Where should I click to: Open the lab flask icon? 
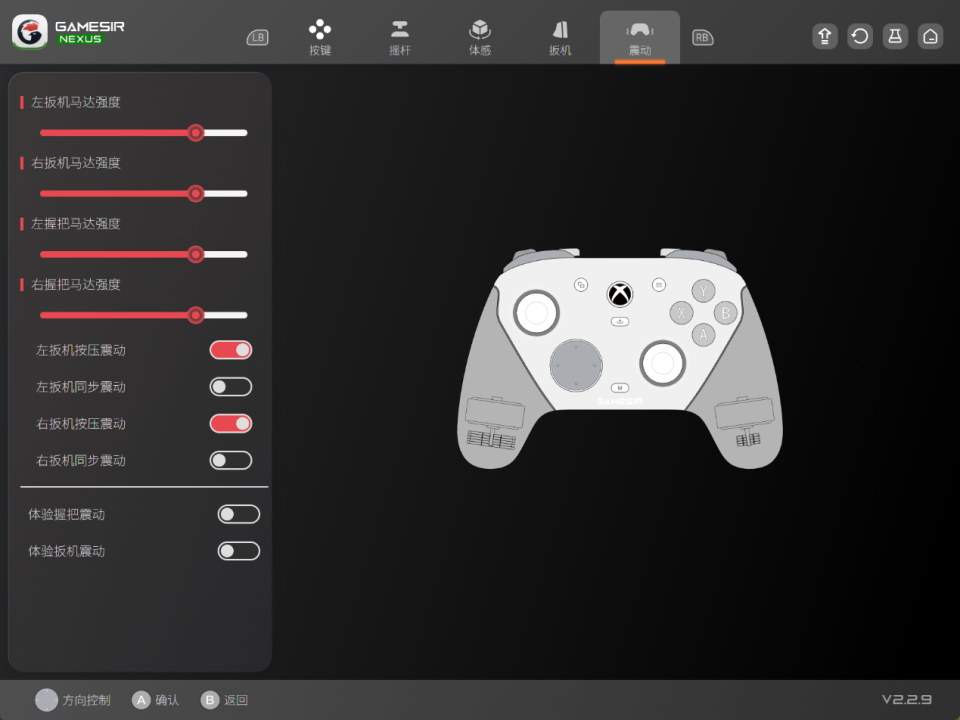pyautogui.click(x=895, y=37)
